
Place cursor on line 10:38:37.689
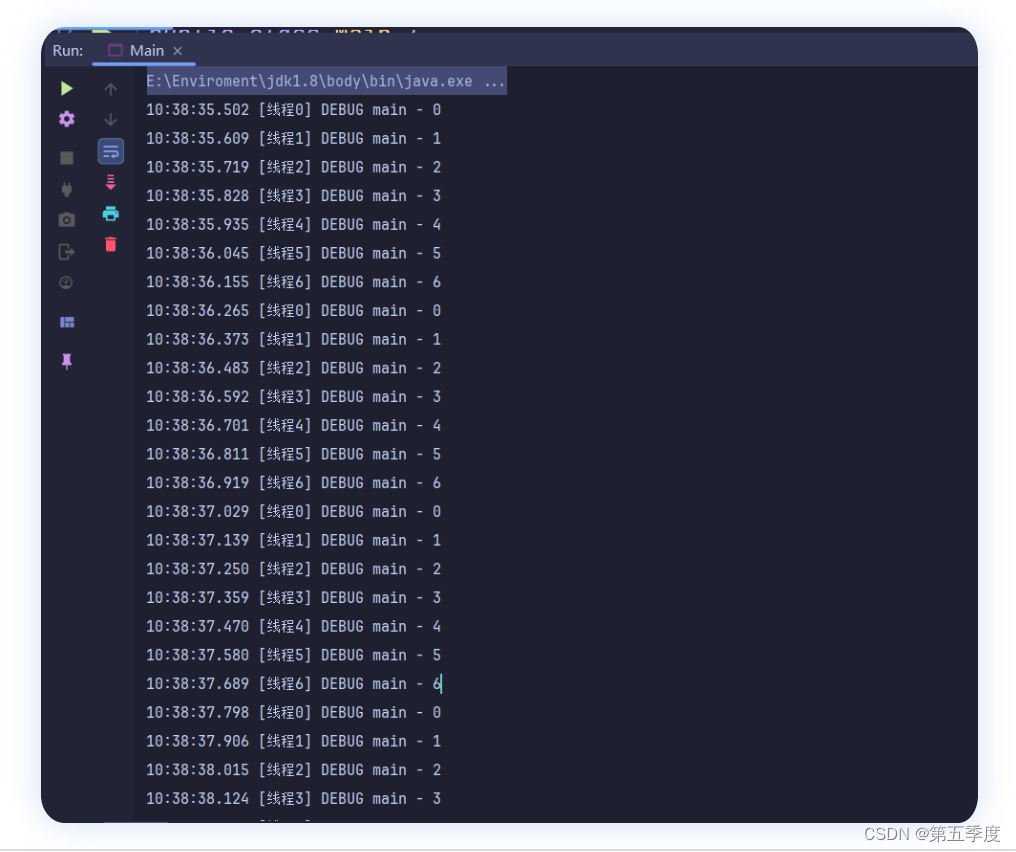[294, 684]
